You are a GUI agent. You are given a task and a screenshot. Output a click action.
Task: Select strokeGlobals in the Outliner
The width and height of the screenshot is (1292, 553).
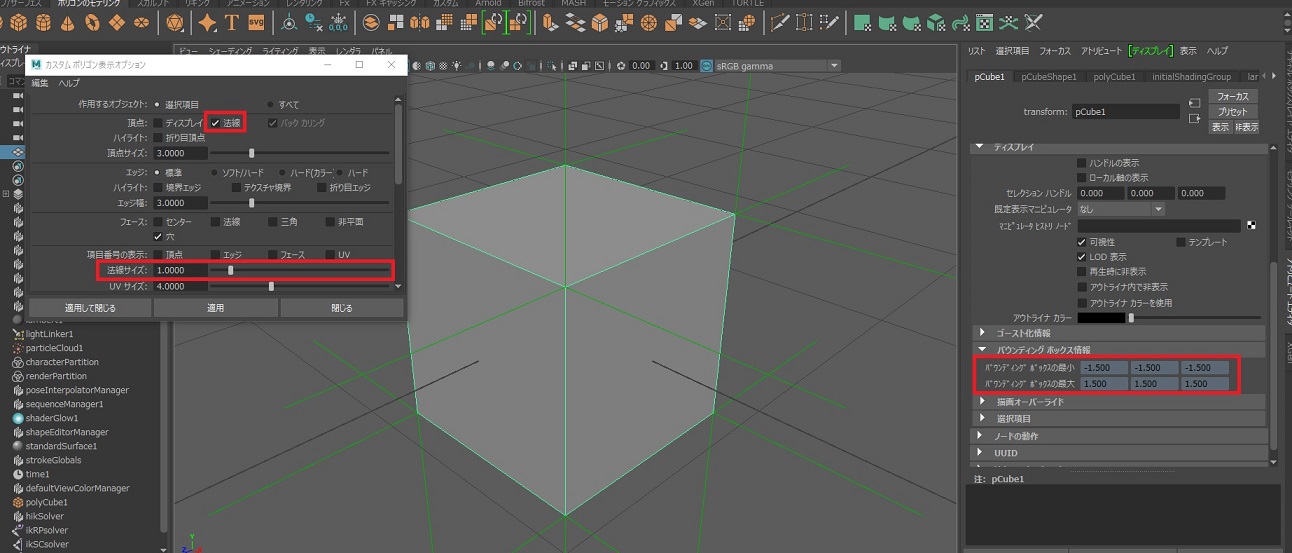point(54,460)
